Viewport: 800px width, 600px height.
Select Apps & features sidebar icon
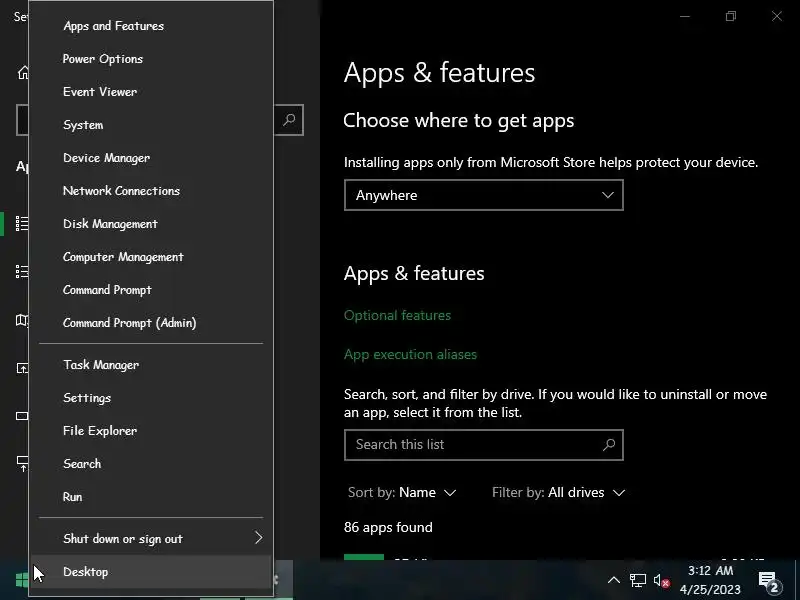pyautogui.click(x=22, y=223)
